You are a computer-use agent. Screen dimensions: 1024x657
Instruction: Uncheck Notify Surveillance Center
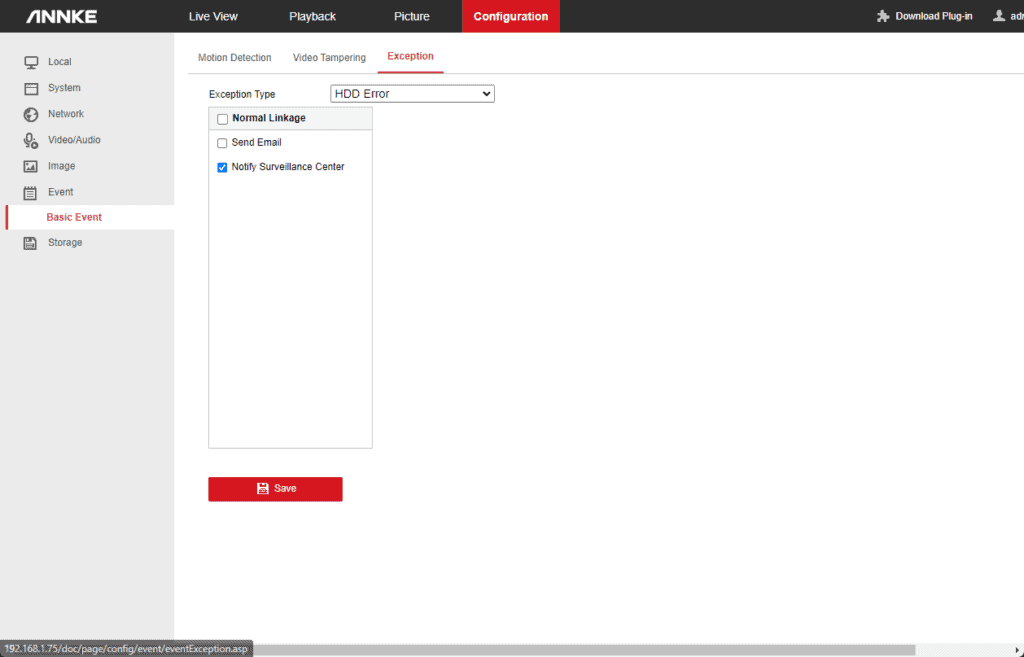tap(222, 167)
